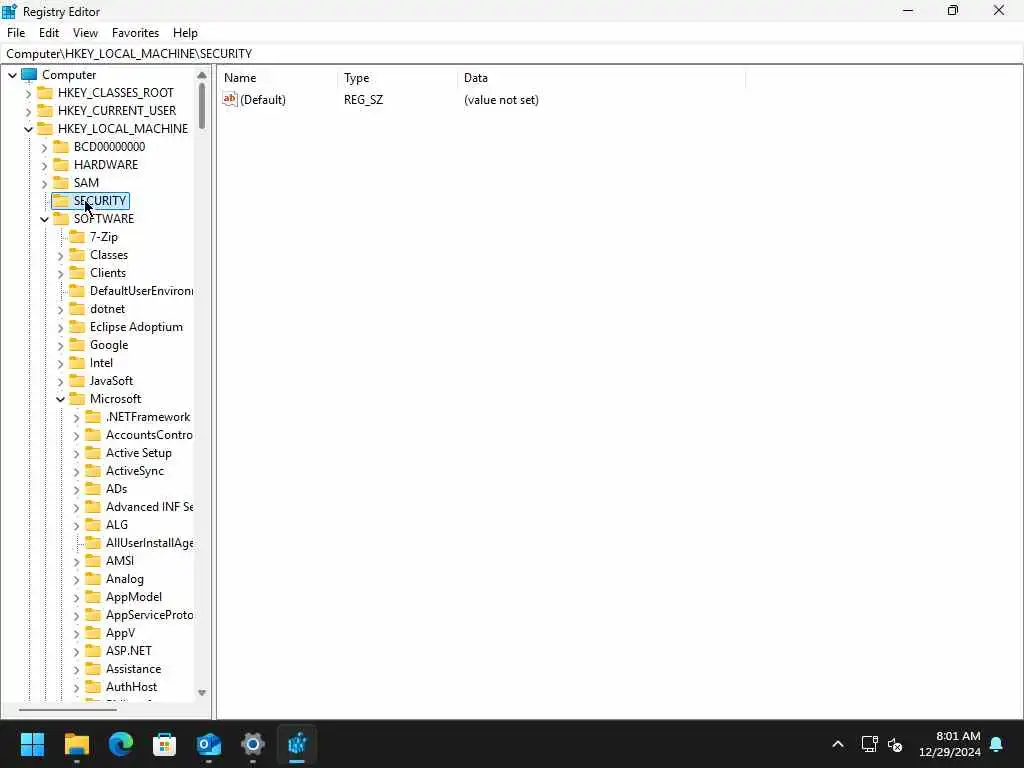This screenshot has width=1024, height=768.
Task: Select the BCD00000000 key
Action: (x=109, y=147)
